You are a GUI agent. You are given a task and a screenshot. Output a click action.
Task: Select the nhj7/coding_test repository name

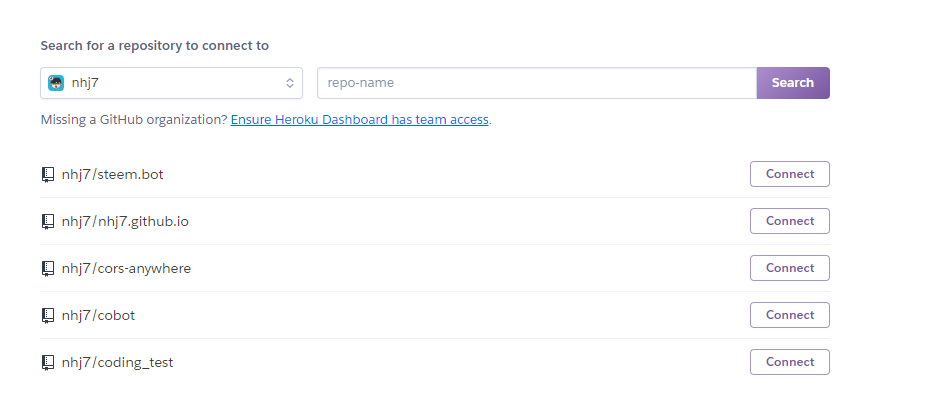click(117, 362)
